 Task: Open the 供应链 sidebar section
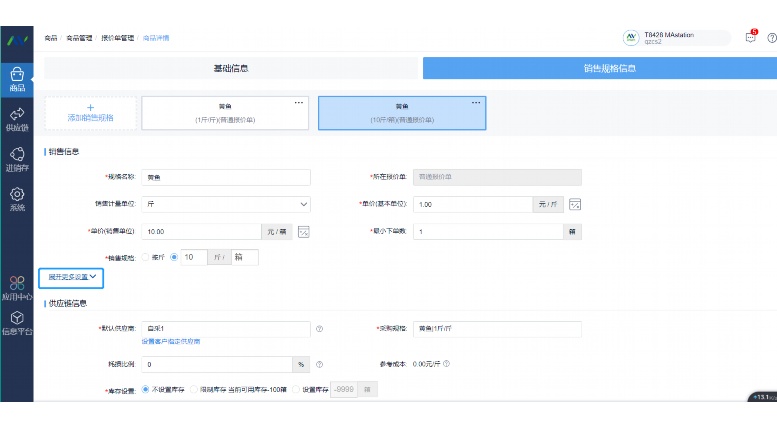[17, 119]
